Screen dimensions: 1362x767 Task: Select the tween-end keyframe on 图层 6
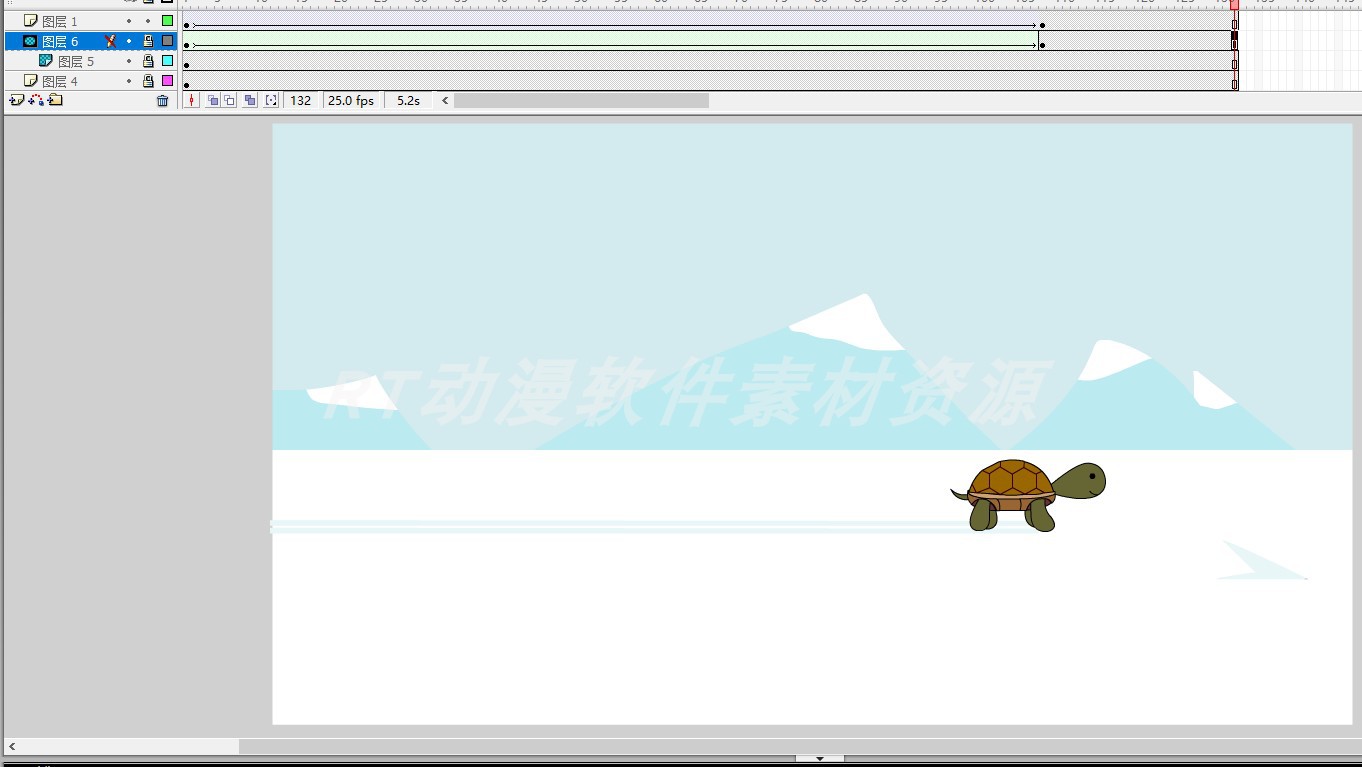click(x=1042, y=45)
